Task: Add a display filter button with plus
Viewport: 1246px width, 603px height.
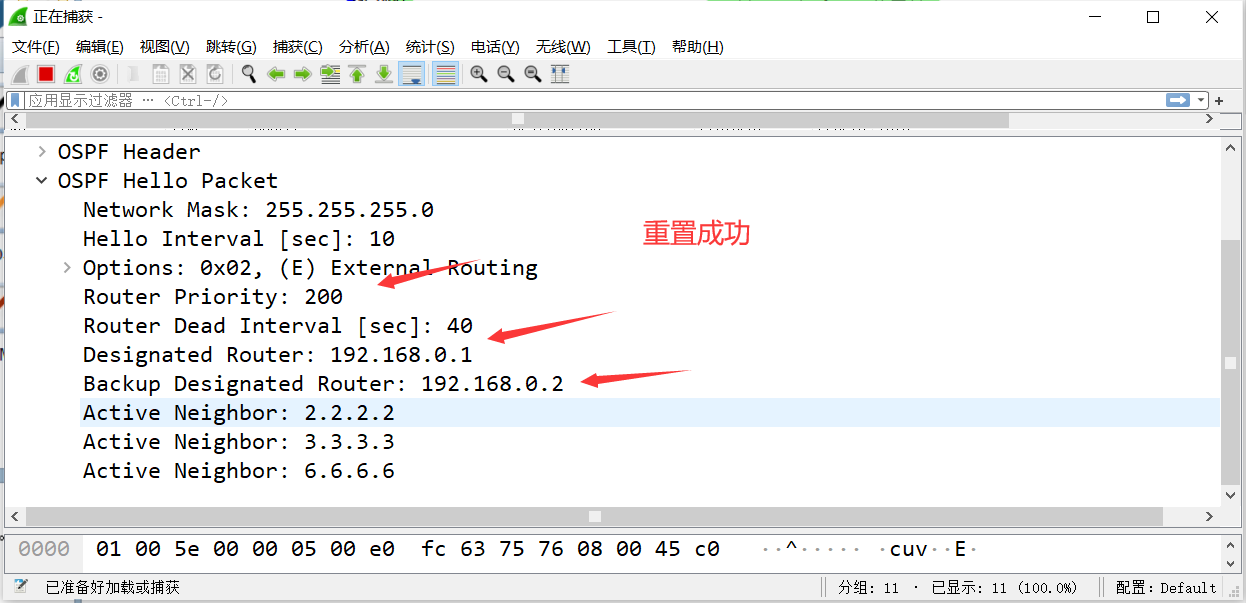Action: click(1219, 101)
